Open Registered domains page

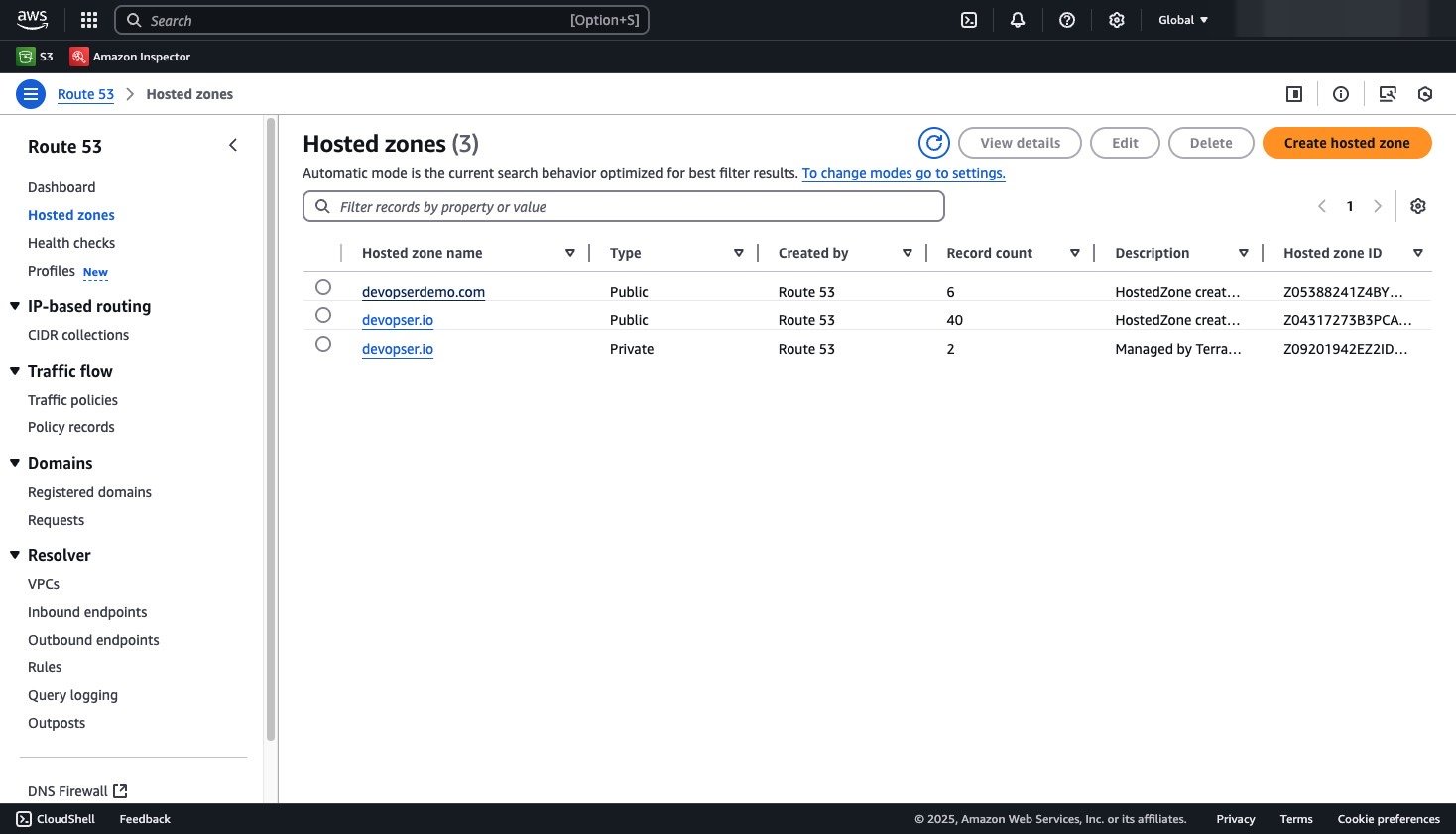[x=89, y=492]
